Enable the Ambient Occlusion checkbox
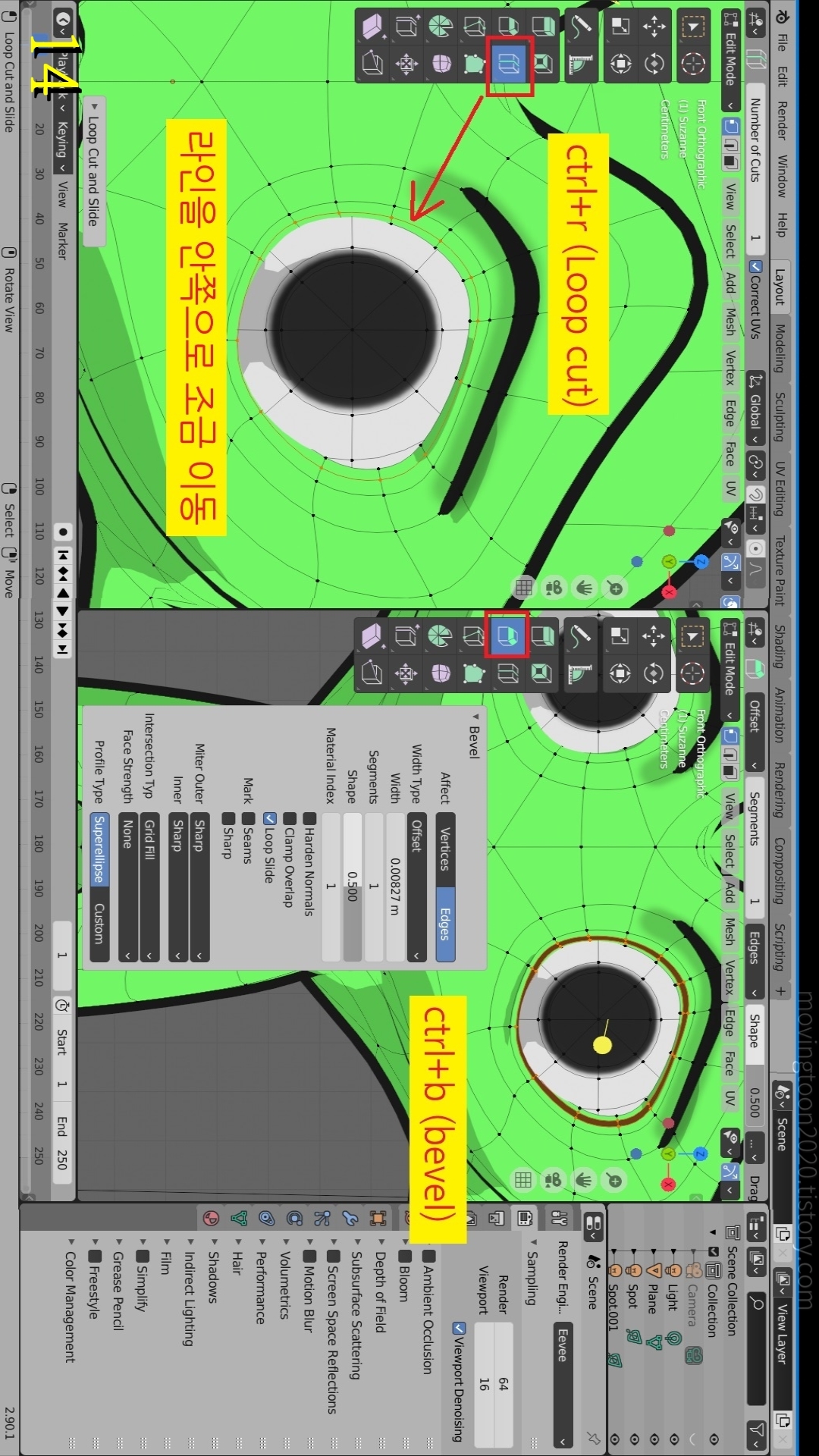 point(428,1255)
